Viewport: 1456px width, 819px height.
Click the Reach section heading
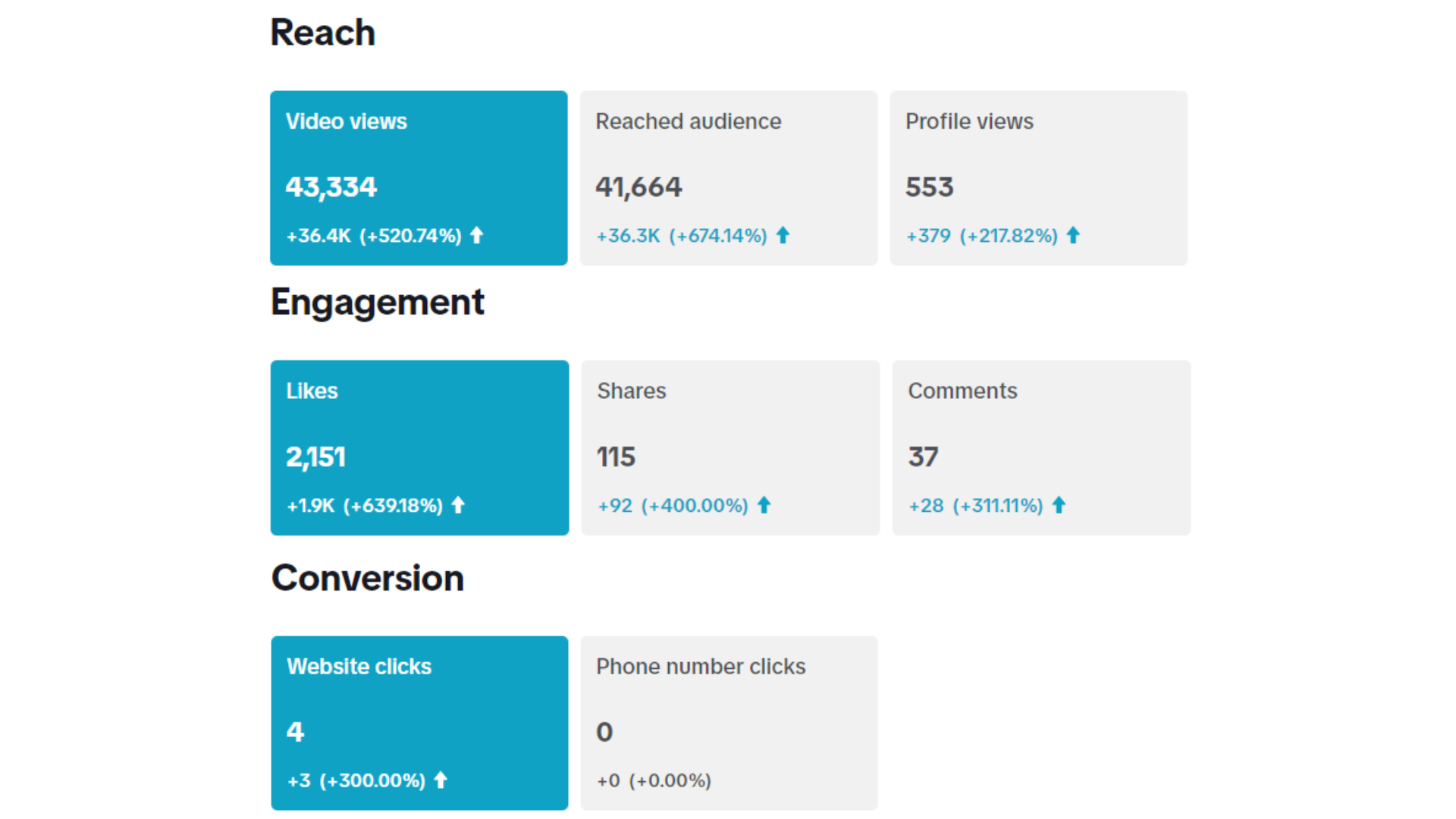click(x=322, y=33)
